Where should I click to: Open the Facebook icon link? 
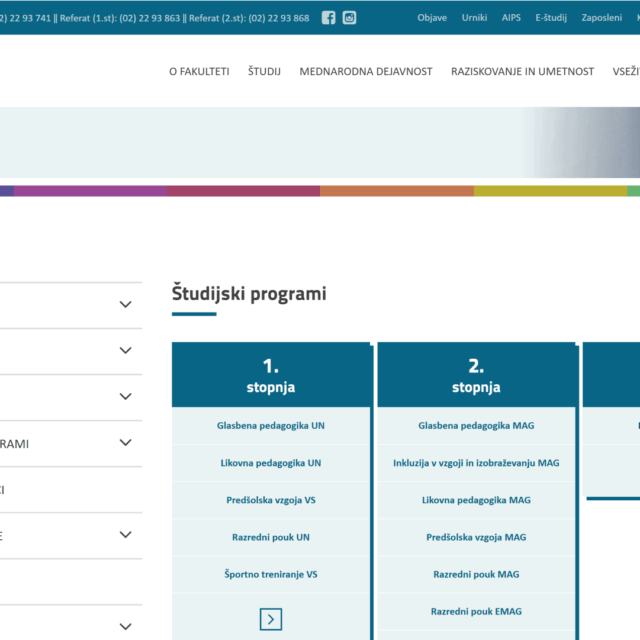(x=329, y=18)
